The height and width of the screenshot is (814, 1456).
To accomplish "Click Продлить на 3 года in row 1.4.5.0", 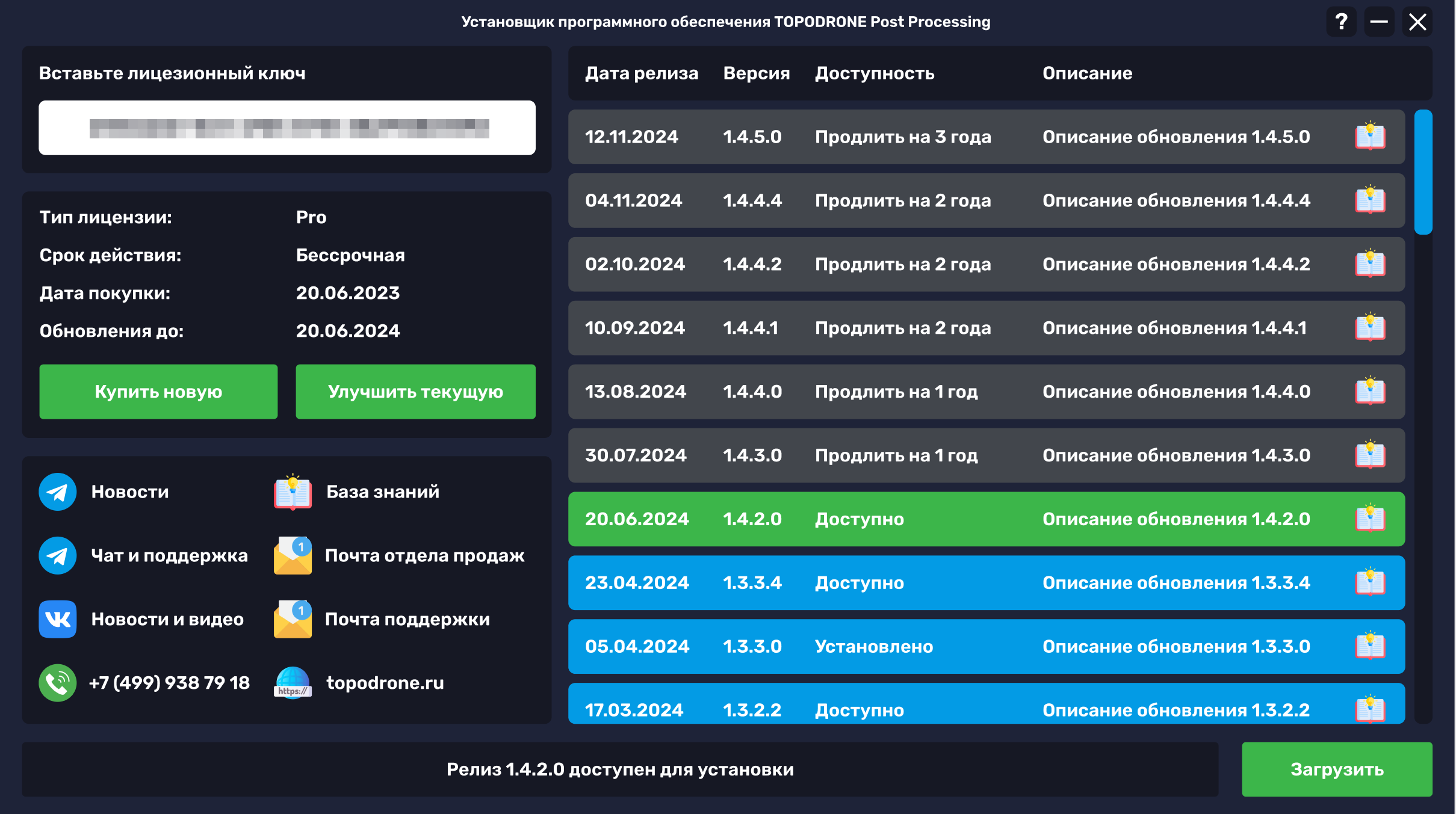I will [903, 137].
